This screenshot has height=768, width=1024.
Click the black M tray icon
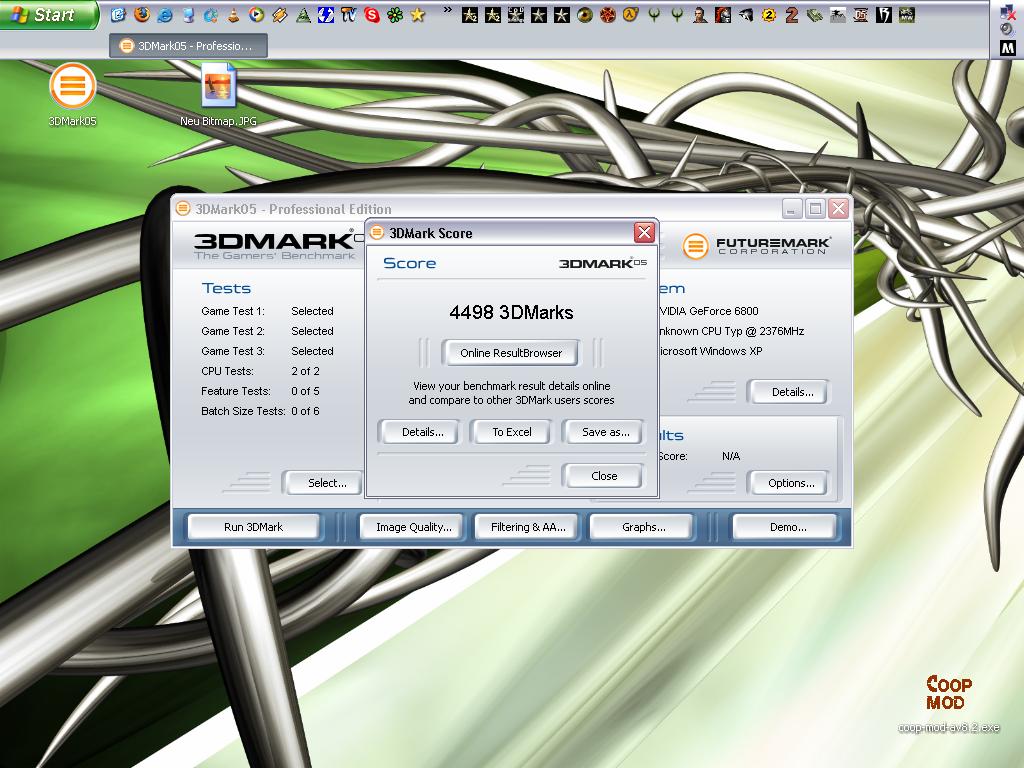coord(1008,48)
